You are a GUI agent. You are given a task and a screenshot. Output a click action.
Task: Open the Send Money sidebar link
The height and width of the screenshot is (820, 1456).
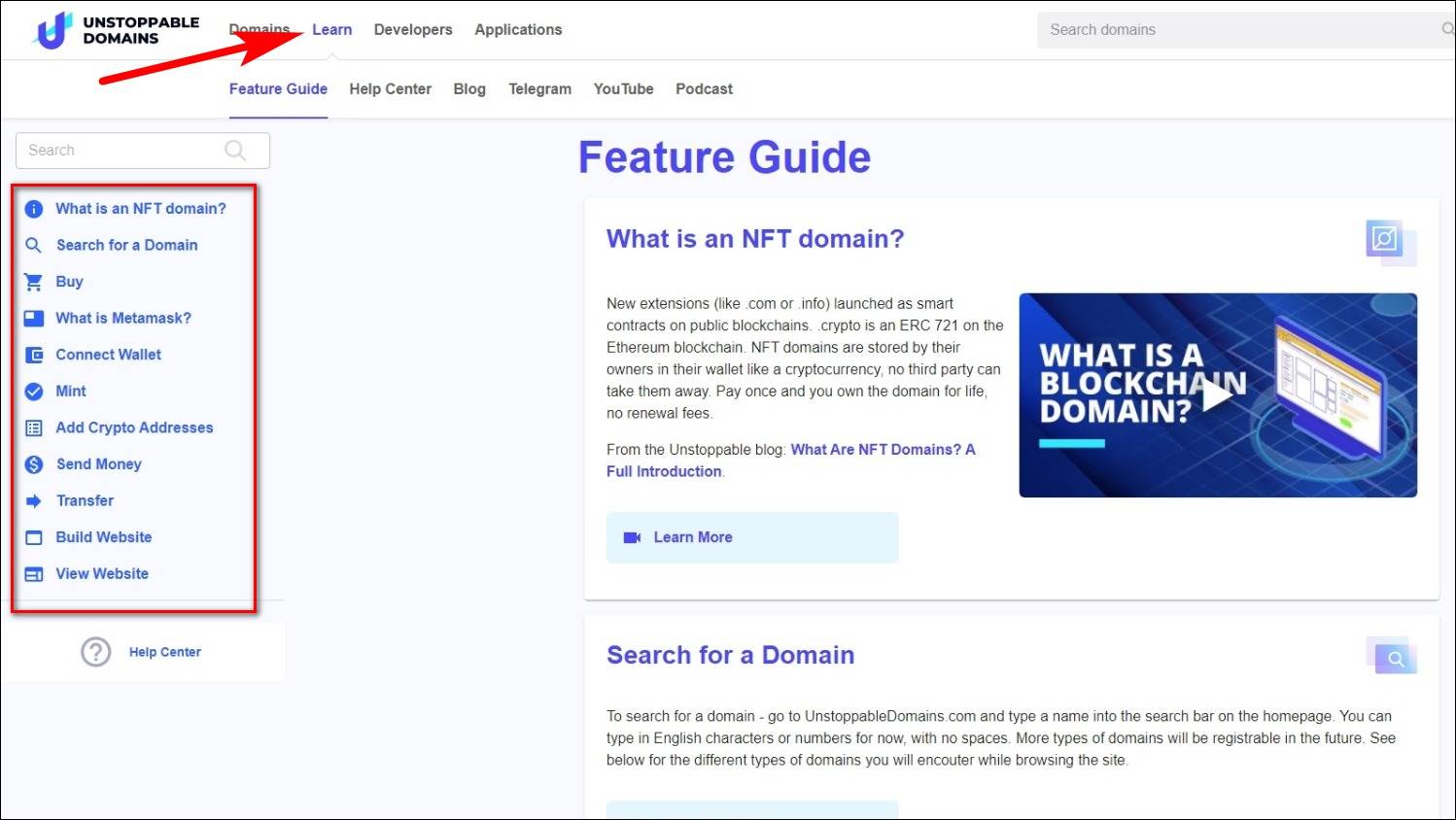[x=99, y=464]
